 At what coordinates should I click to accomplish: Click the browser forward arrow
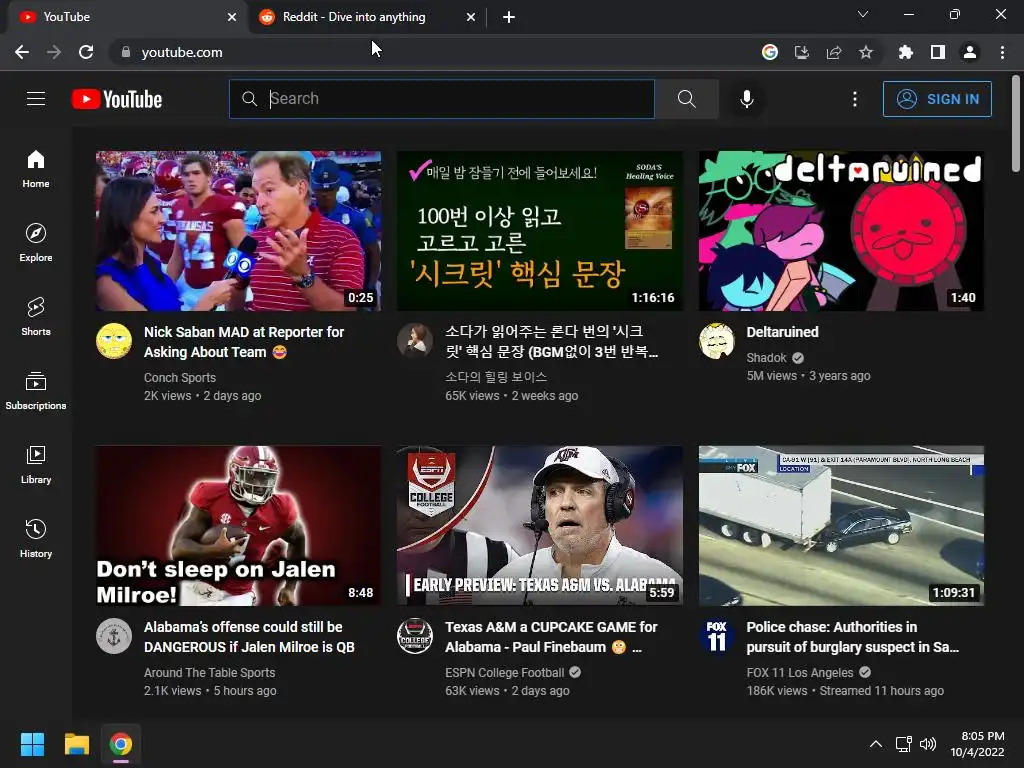pyautogui.click(x=54, y=52)
